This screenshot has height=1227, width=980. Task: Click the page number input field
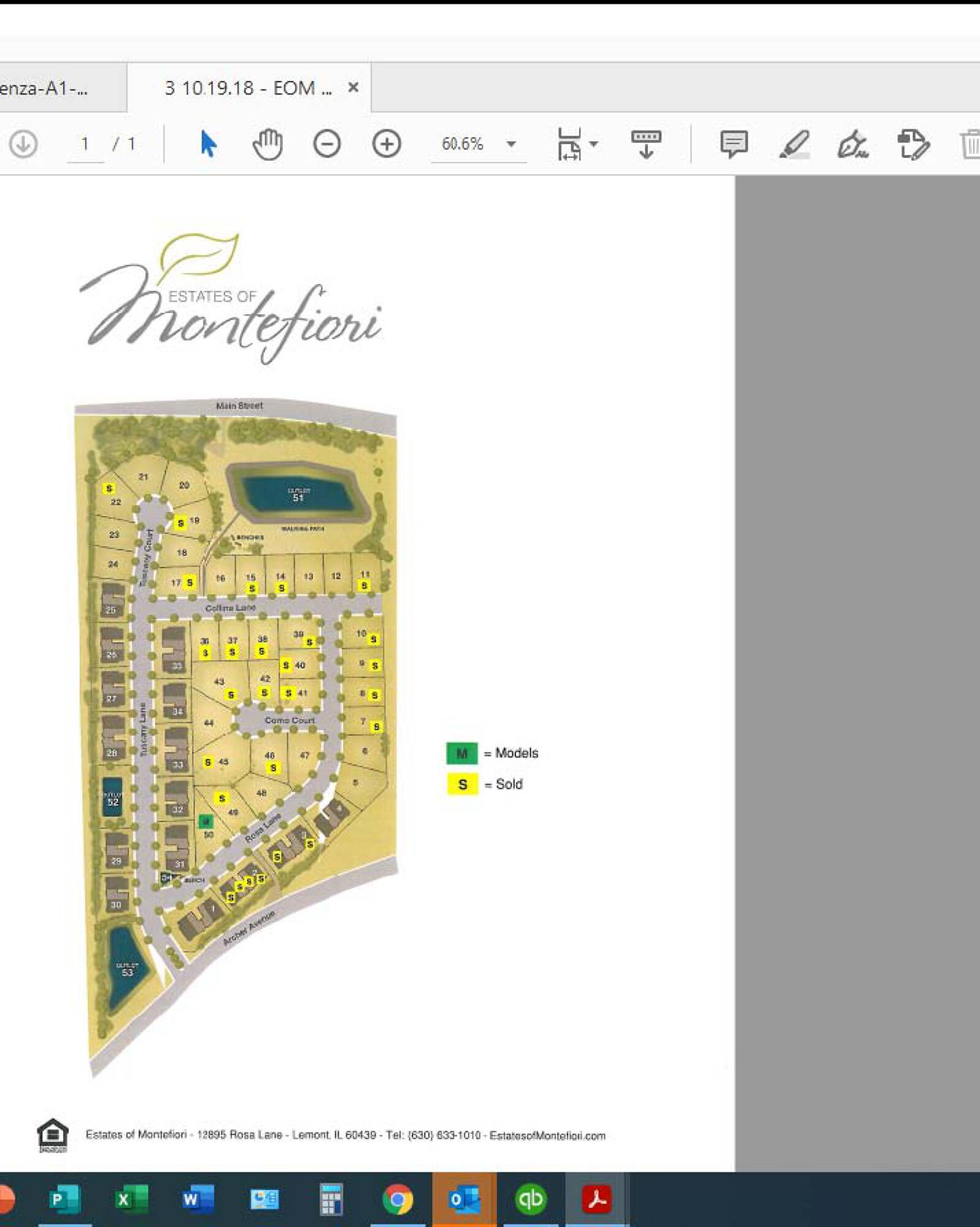click(85, 144)
